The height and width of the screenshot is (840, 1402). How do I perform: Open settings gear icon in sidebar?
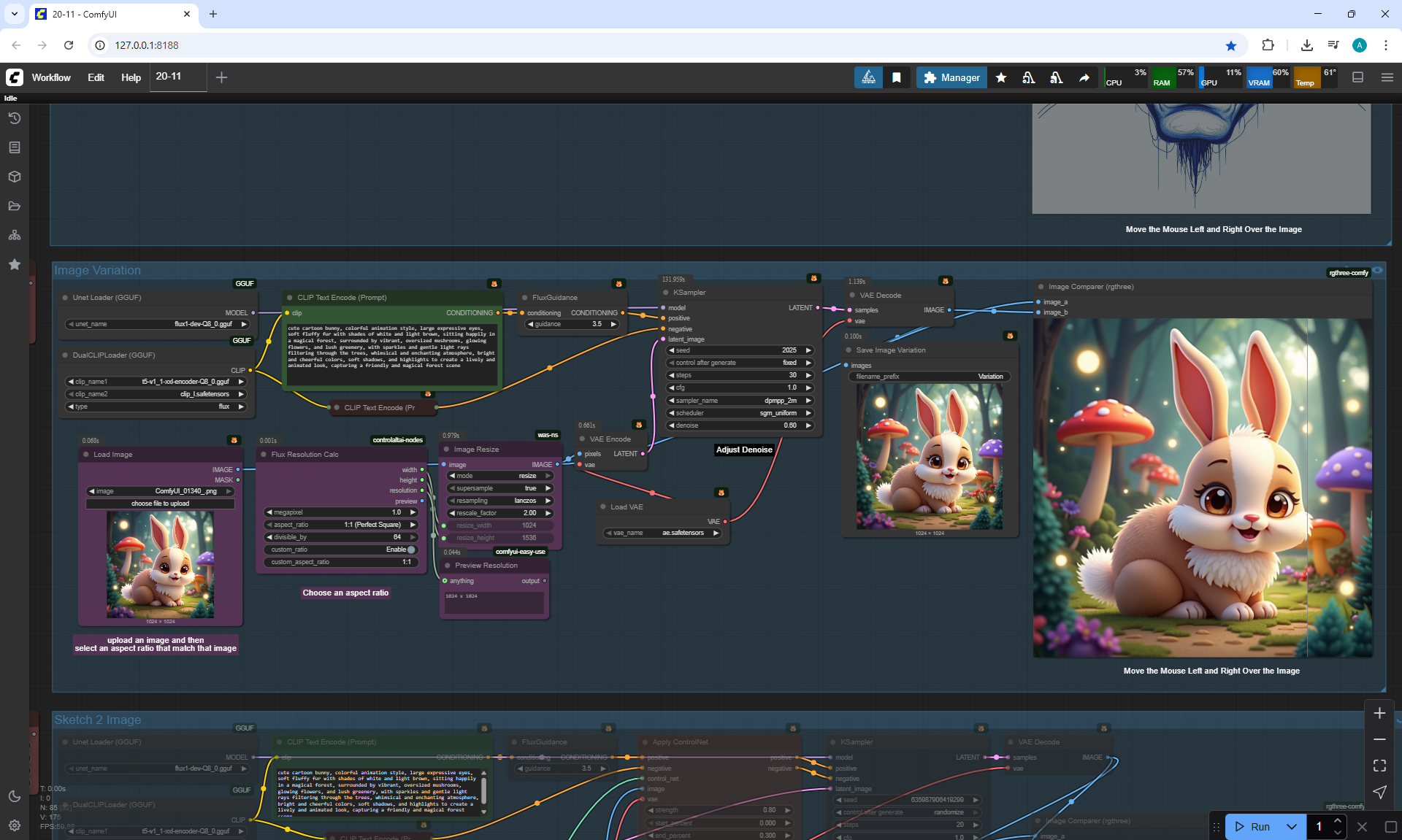(14, 825)
